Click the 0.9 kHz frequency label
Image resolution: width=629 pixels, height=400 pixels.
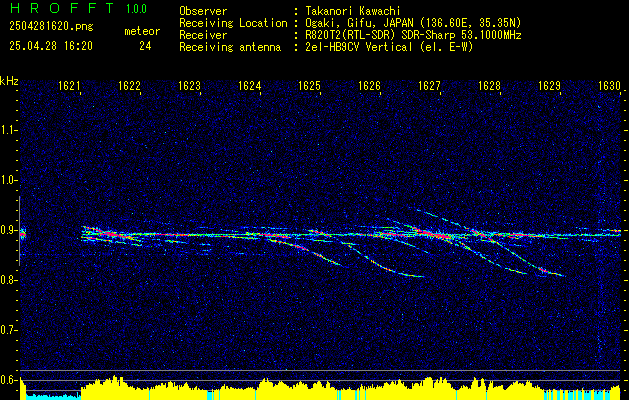coord(7,230)
